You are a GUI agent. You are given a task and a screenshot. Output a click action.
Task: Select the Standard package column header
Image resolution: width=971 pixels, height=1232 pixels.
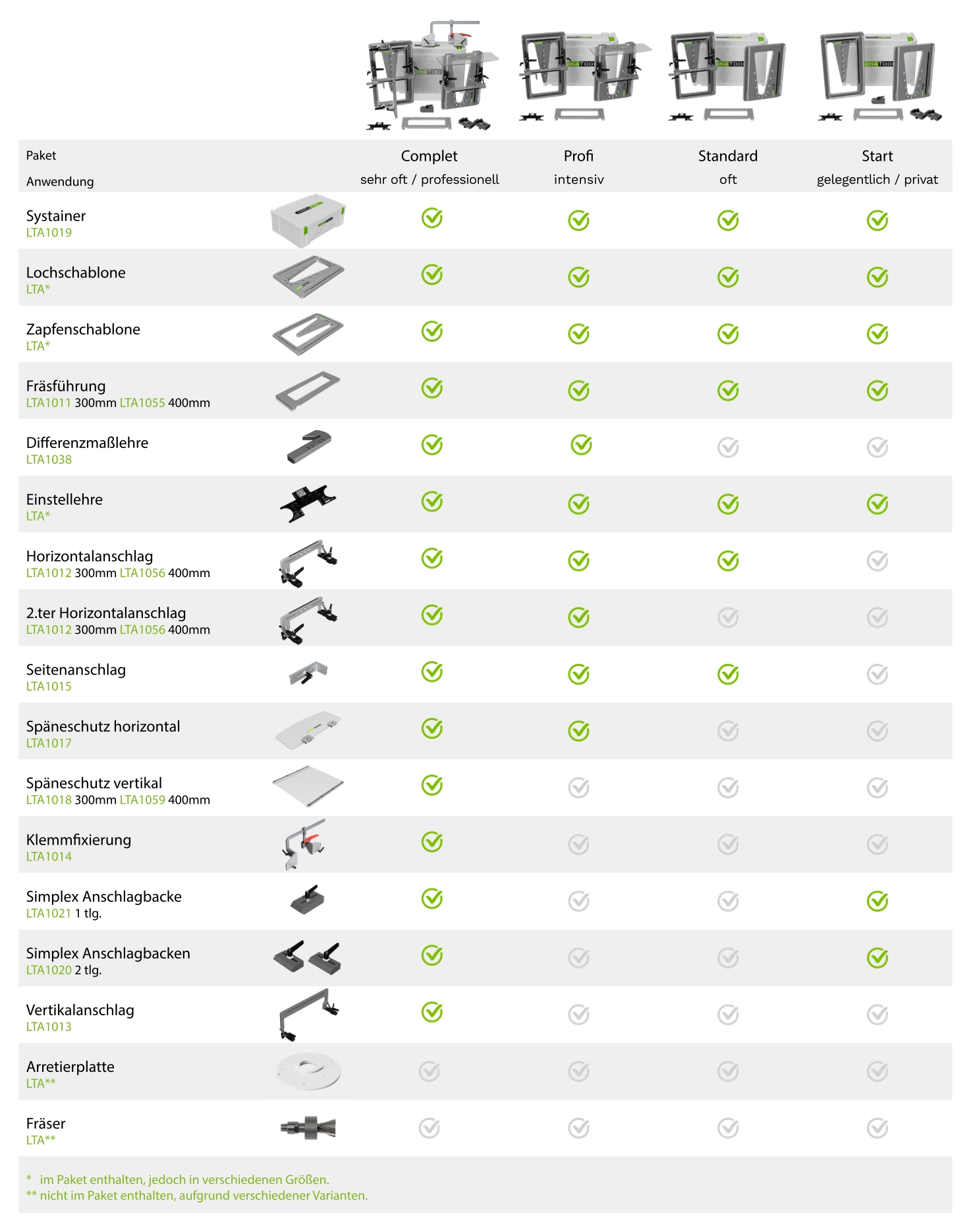click(727, 156)
